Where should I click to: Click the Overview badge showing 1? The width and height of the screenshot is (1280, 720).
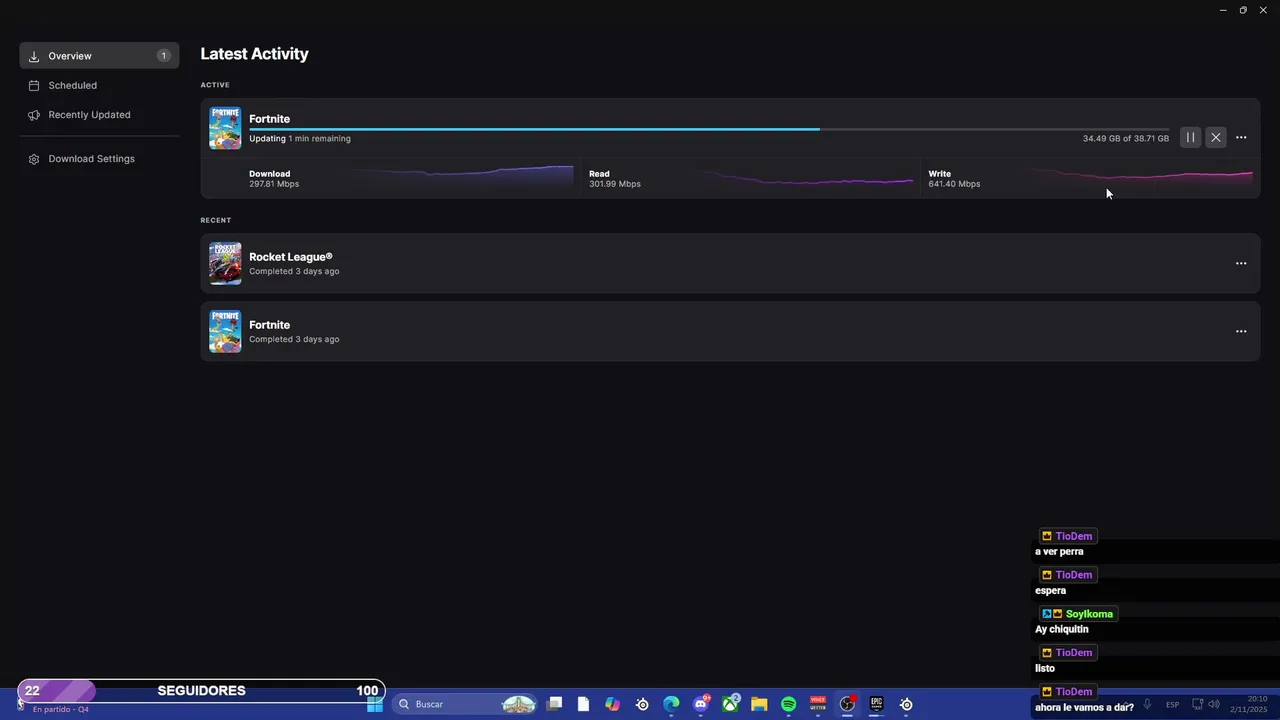tap(163, 56)
